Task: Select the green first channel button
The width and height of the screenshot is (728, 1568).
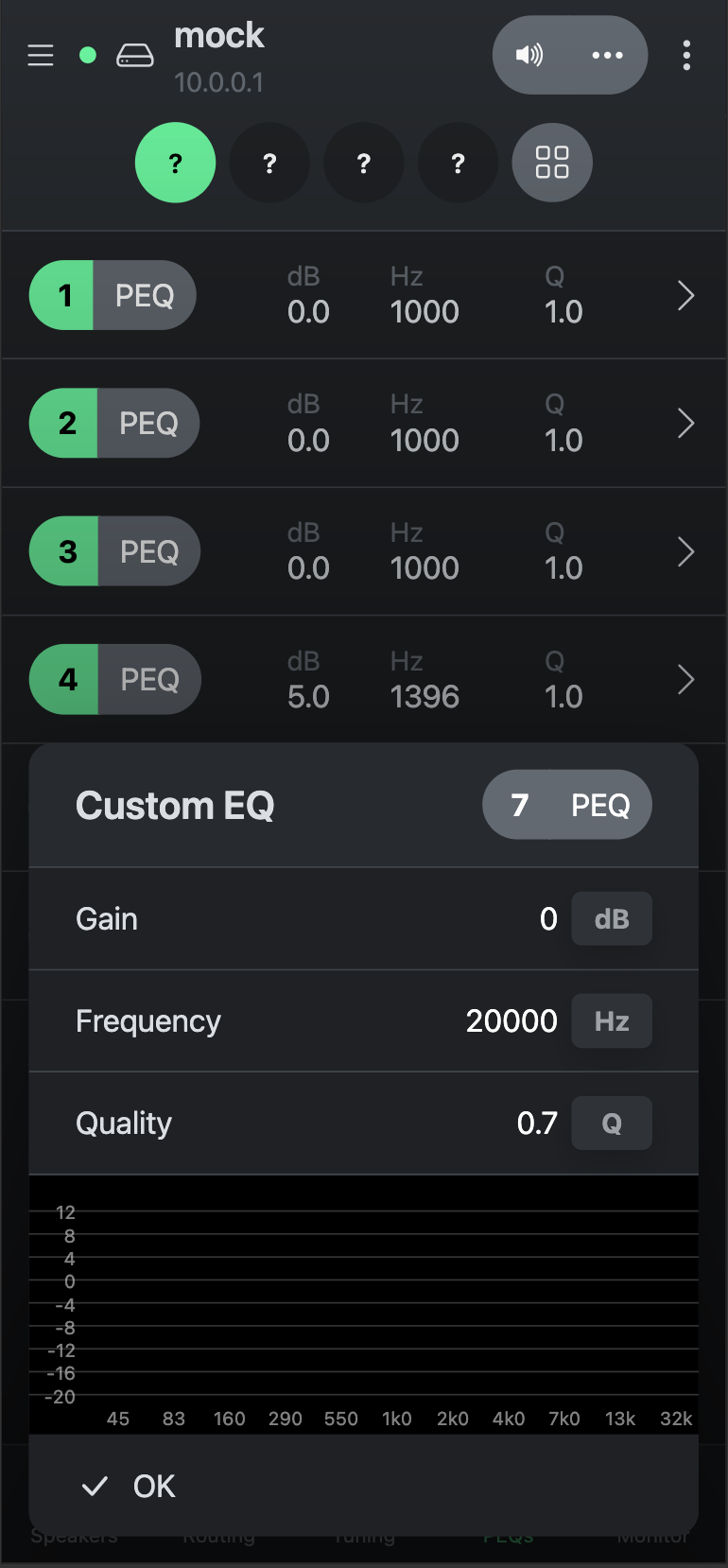Action: pos(176,163)
